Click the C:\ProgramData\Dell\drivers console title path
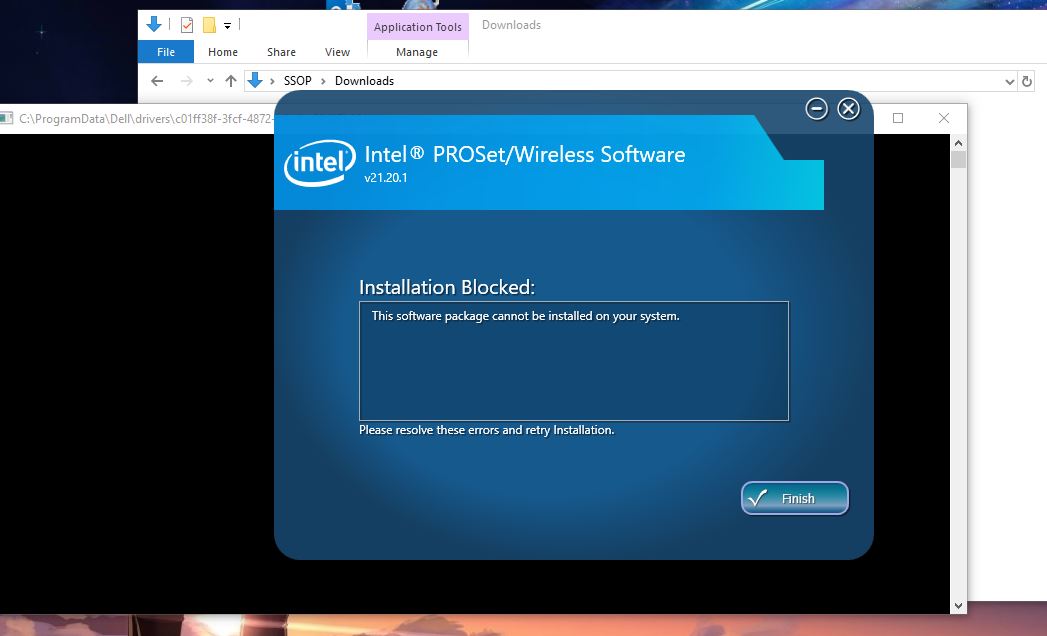This screenshot has height=636, width=1047. (x=146, y=119)
